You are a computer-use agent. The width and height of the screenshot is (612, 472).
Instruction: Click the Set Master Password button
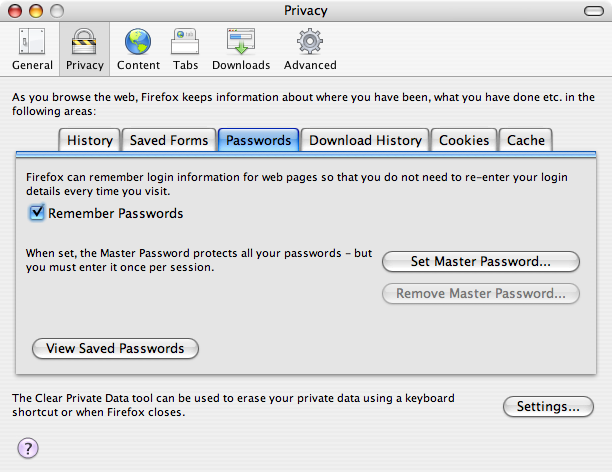481,262
